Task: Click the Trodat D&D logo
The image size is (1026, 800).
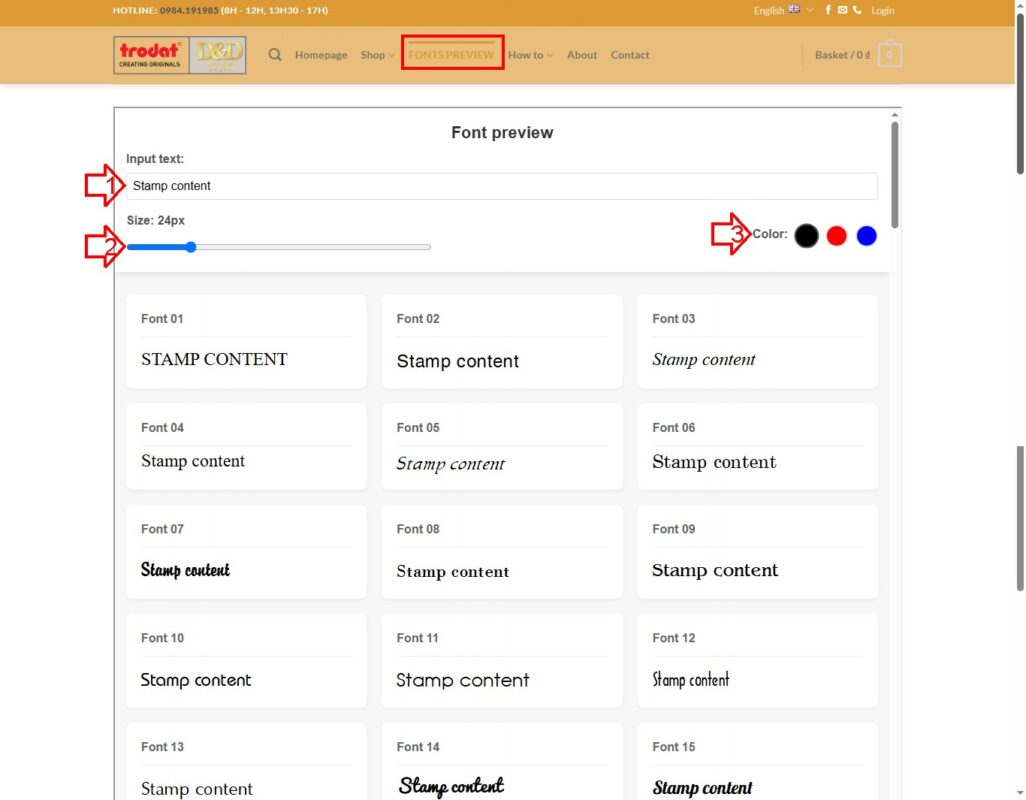Action: click(x=180, y=55)
